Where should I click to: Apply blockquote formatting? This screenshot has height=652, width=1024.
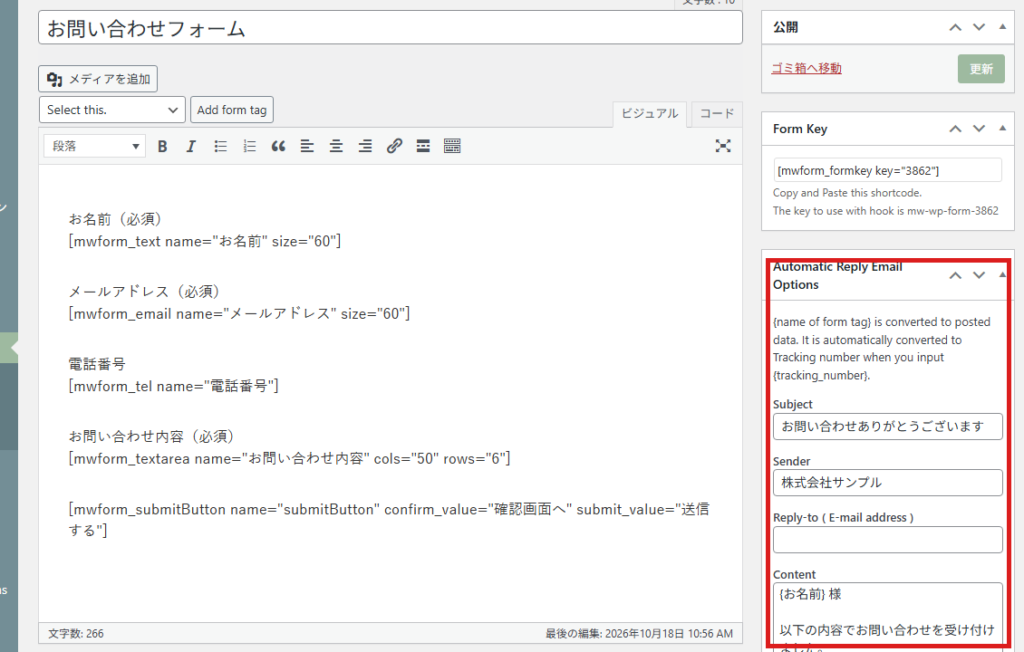pyautogui.click(x=278, y=146)
